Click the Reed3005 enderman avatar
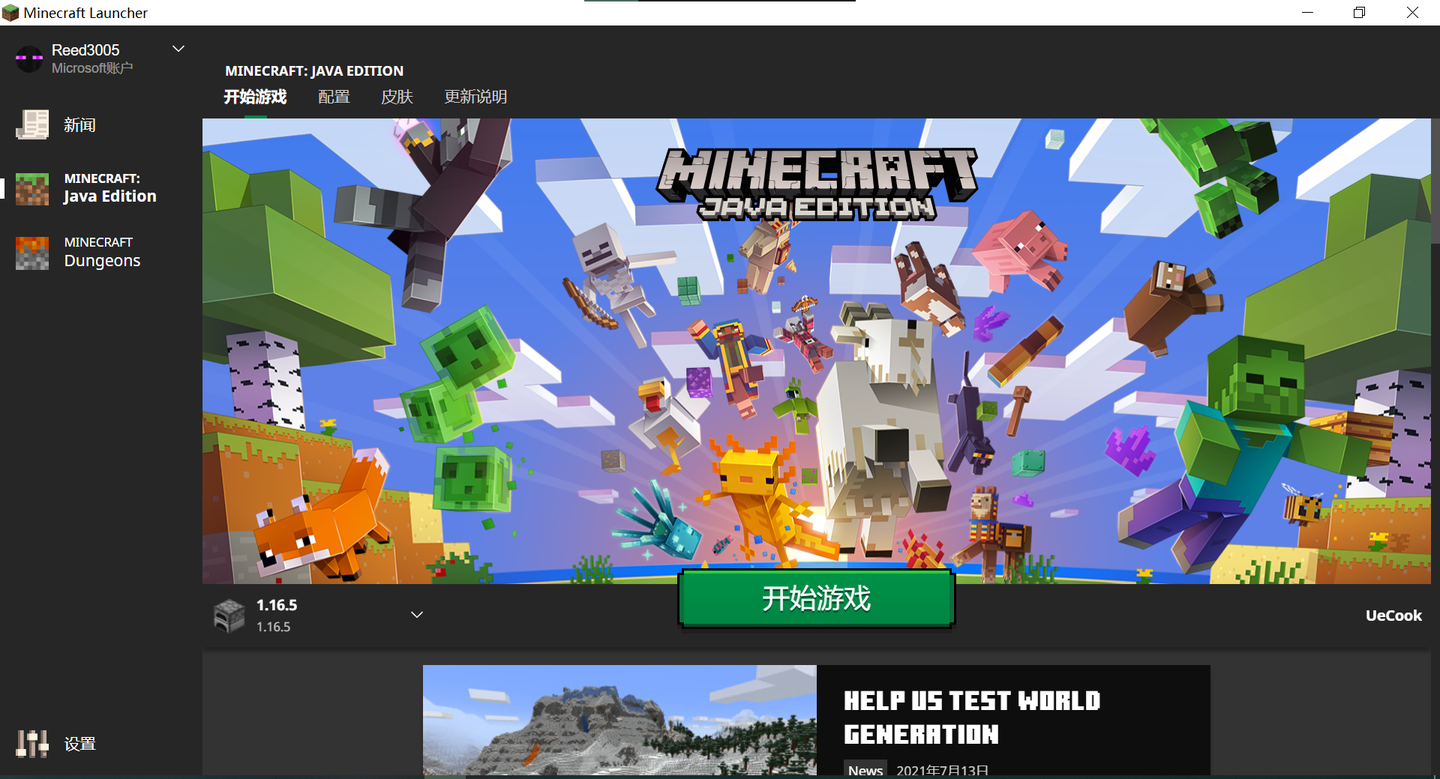This screenshot has height=779, width=1440. pos(29,58)
